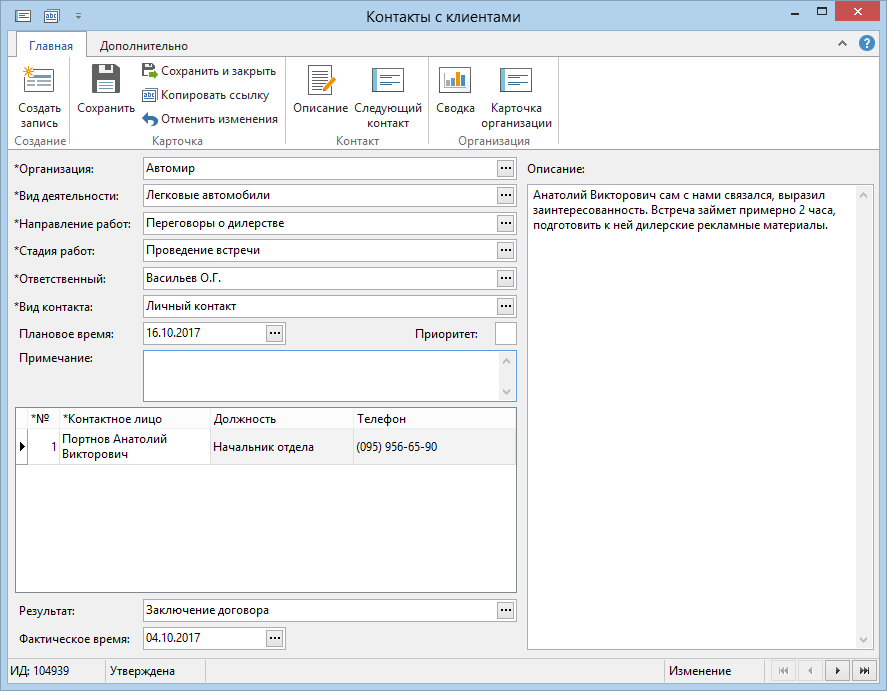Open the Плановое время date picker button

275,333
